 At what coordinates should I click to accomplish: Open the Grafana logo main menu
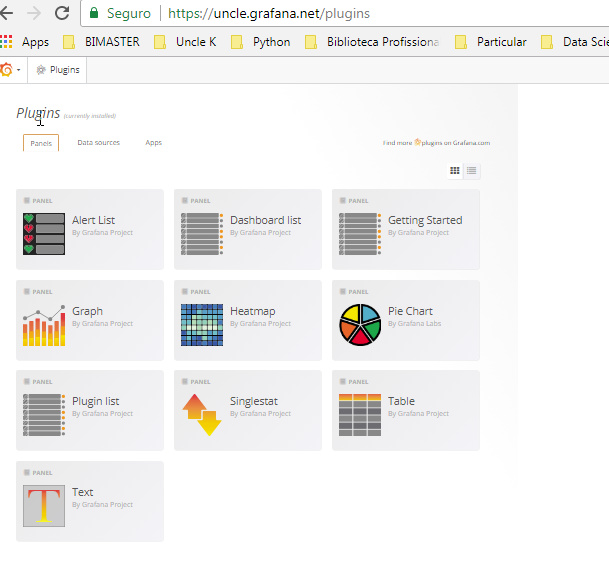click(10, 70)
